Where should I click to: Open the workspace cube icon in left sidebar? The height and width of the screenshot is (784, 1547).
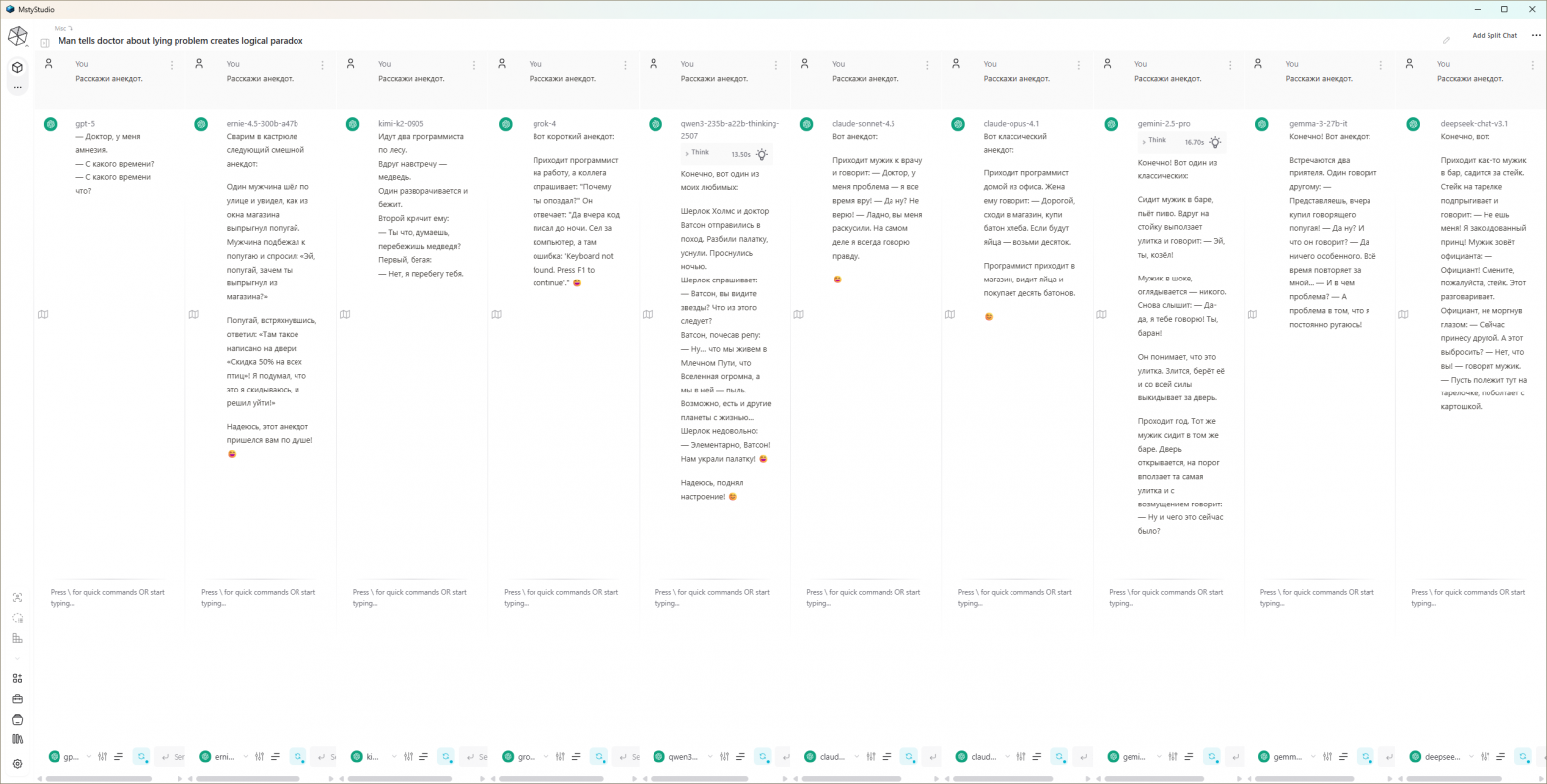pos(17,67)
